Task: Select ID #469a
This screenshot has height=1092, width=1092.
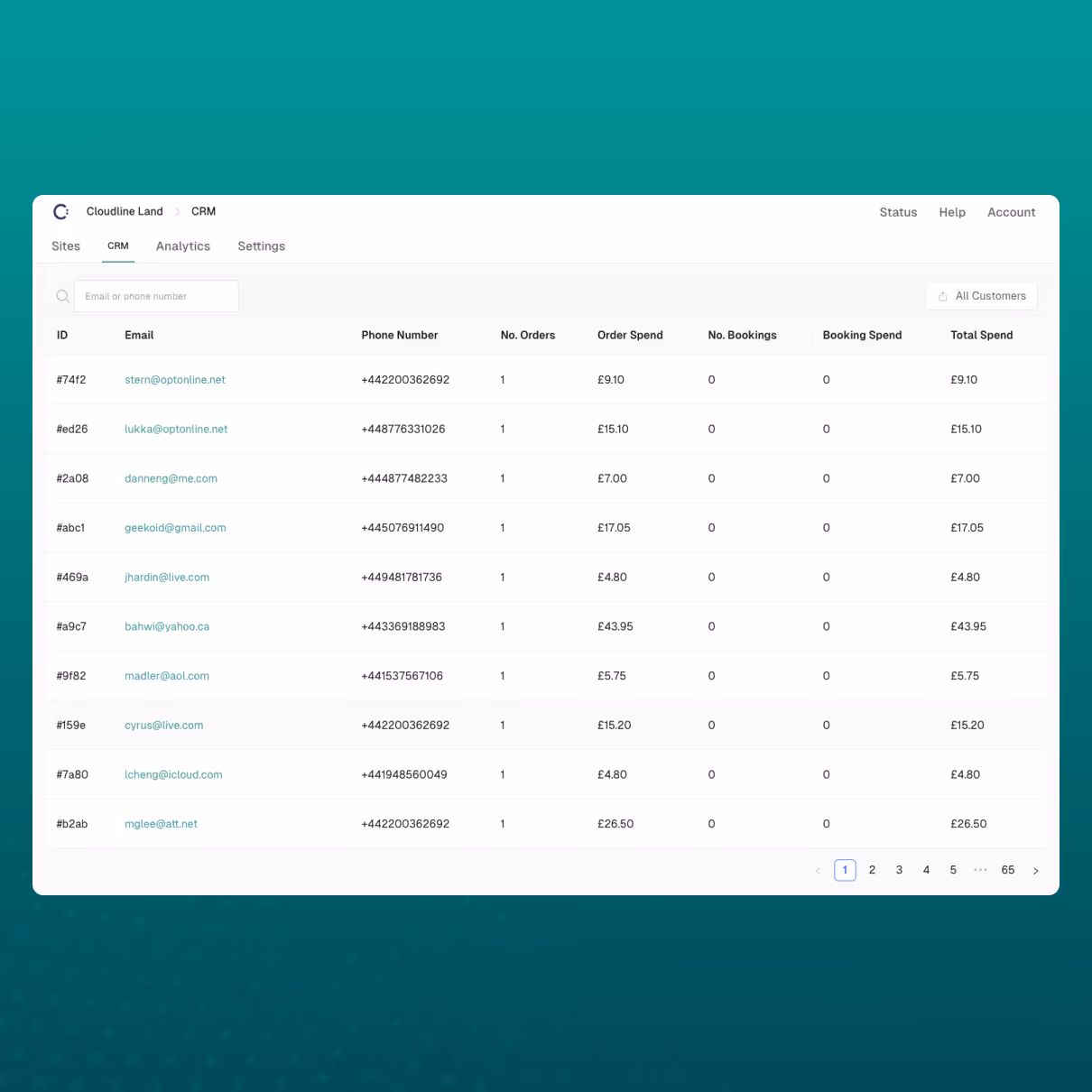Action: point(72,578)
